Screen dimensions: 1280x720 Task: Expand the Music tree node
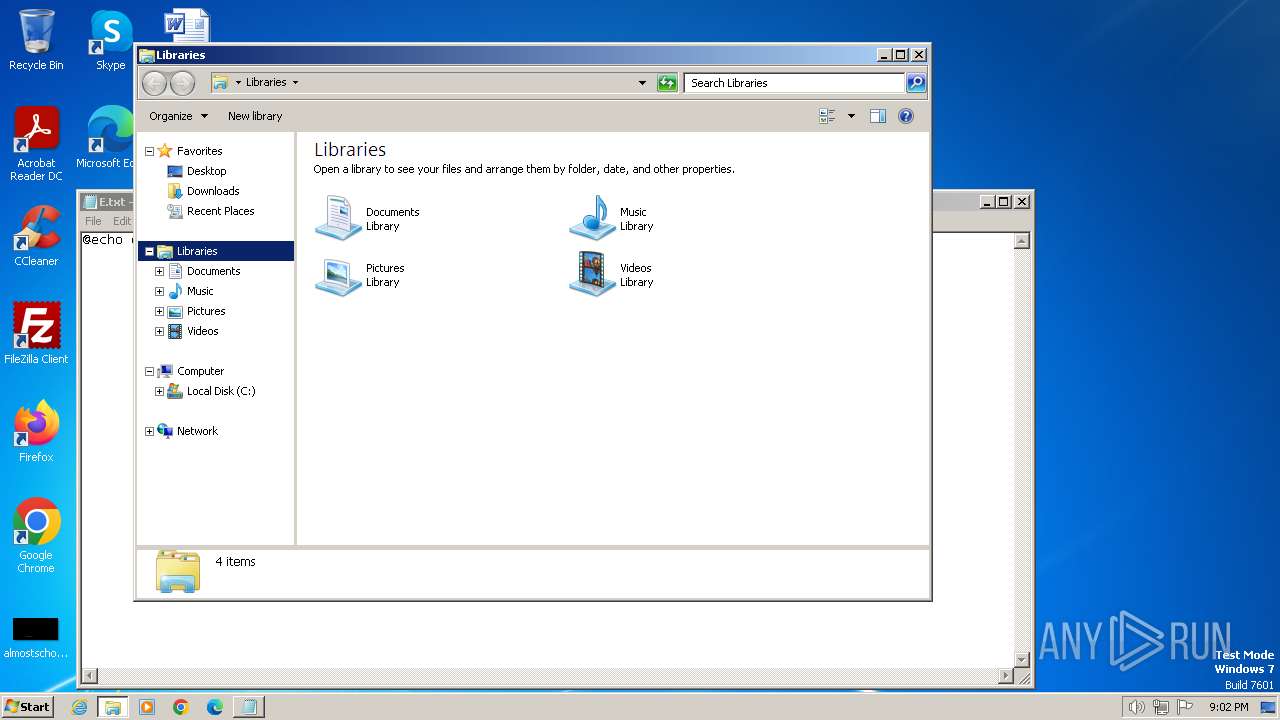click(159, 291)
